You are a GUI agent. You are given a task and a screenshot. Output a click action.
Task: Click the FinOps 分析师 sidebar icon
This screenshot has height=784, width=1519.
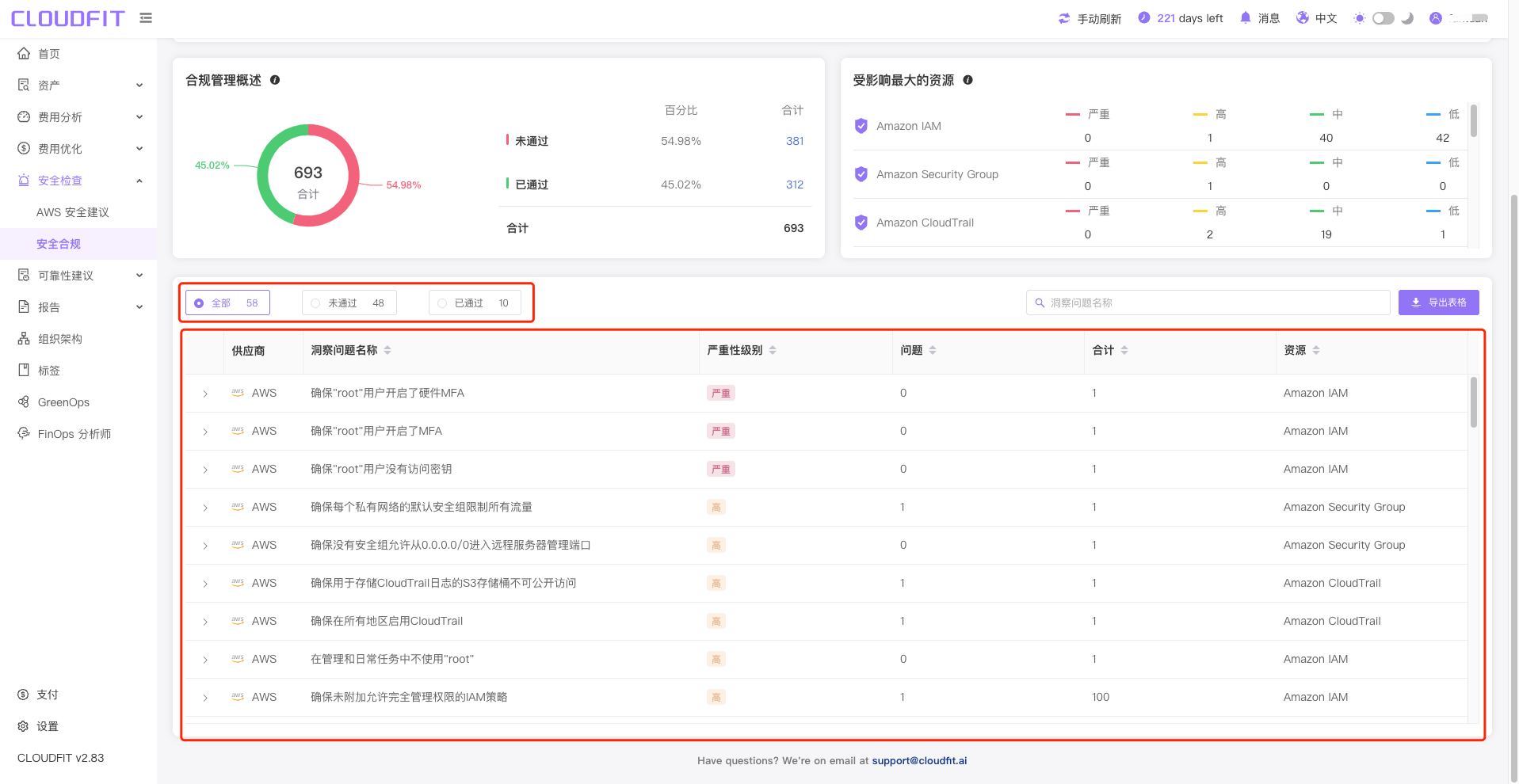24,433
